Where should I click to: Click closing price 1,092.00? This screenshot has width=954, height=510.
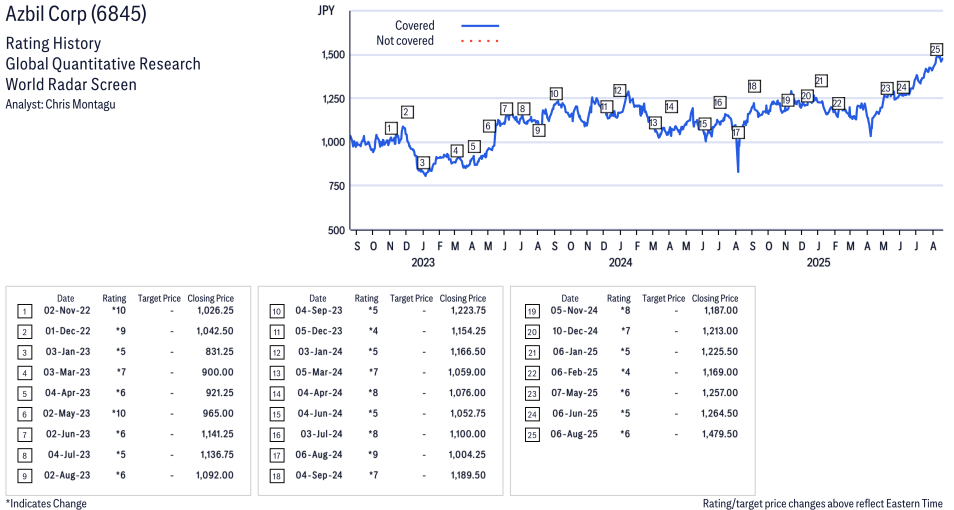tap(215, 475)
